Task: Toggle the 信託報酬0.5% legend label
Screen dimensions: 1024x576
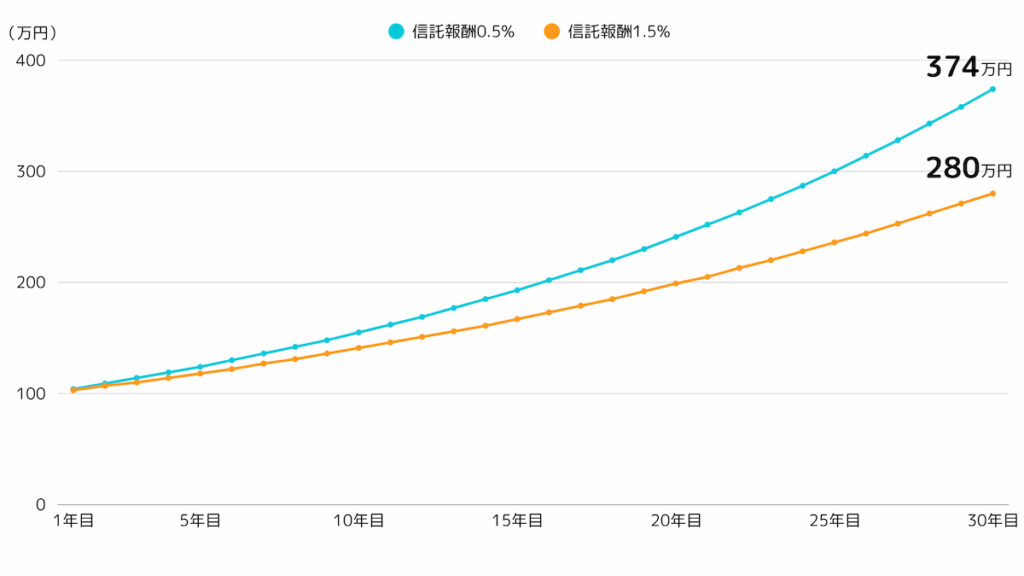Action: 463,32
